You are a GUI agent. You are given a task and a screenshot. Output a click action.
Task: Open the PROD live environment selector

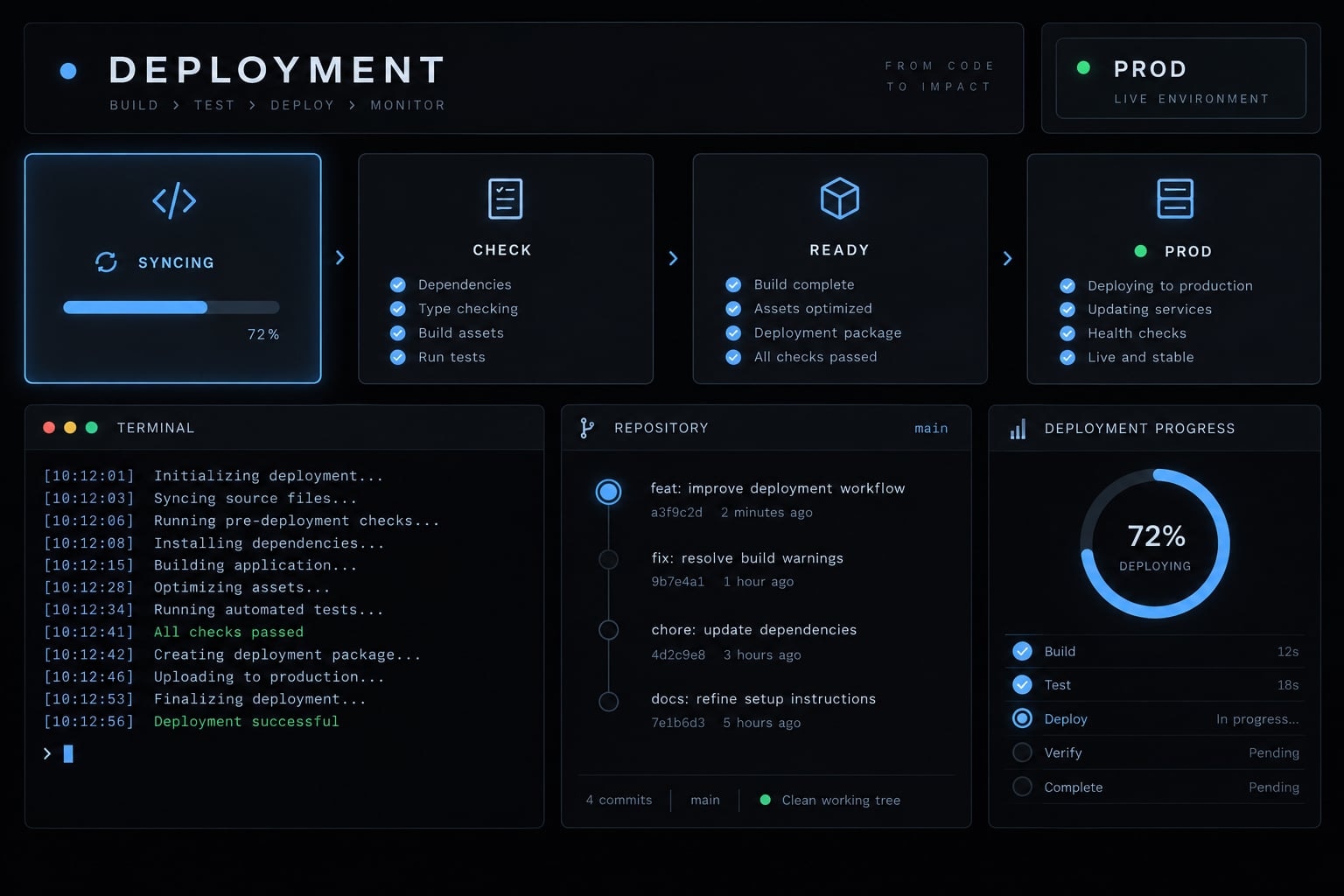pos(1180,78)
